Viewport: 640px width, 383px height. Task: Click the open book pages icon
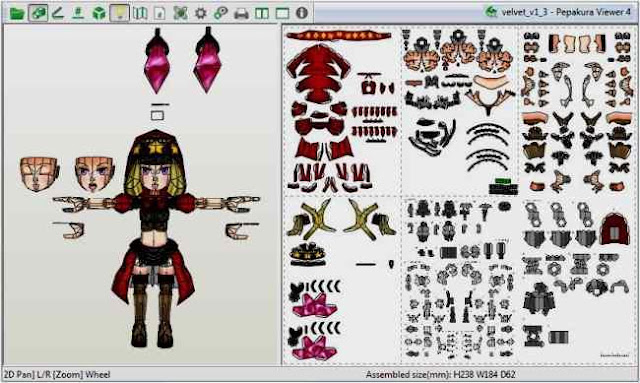click(x=140, y=13)
